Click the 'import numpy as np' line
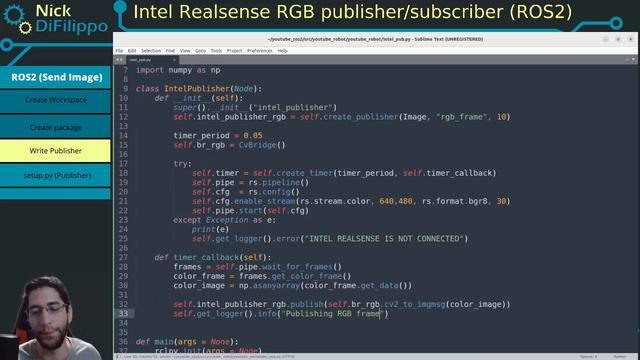640x360 pixels. point(178,70)
